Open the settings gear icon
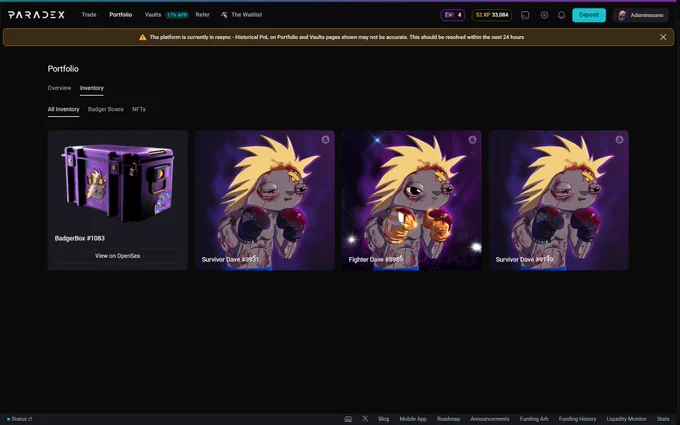 [x=544, y=15]
